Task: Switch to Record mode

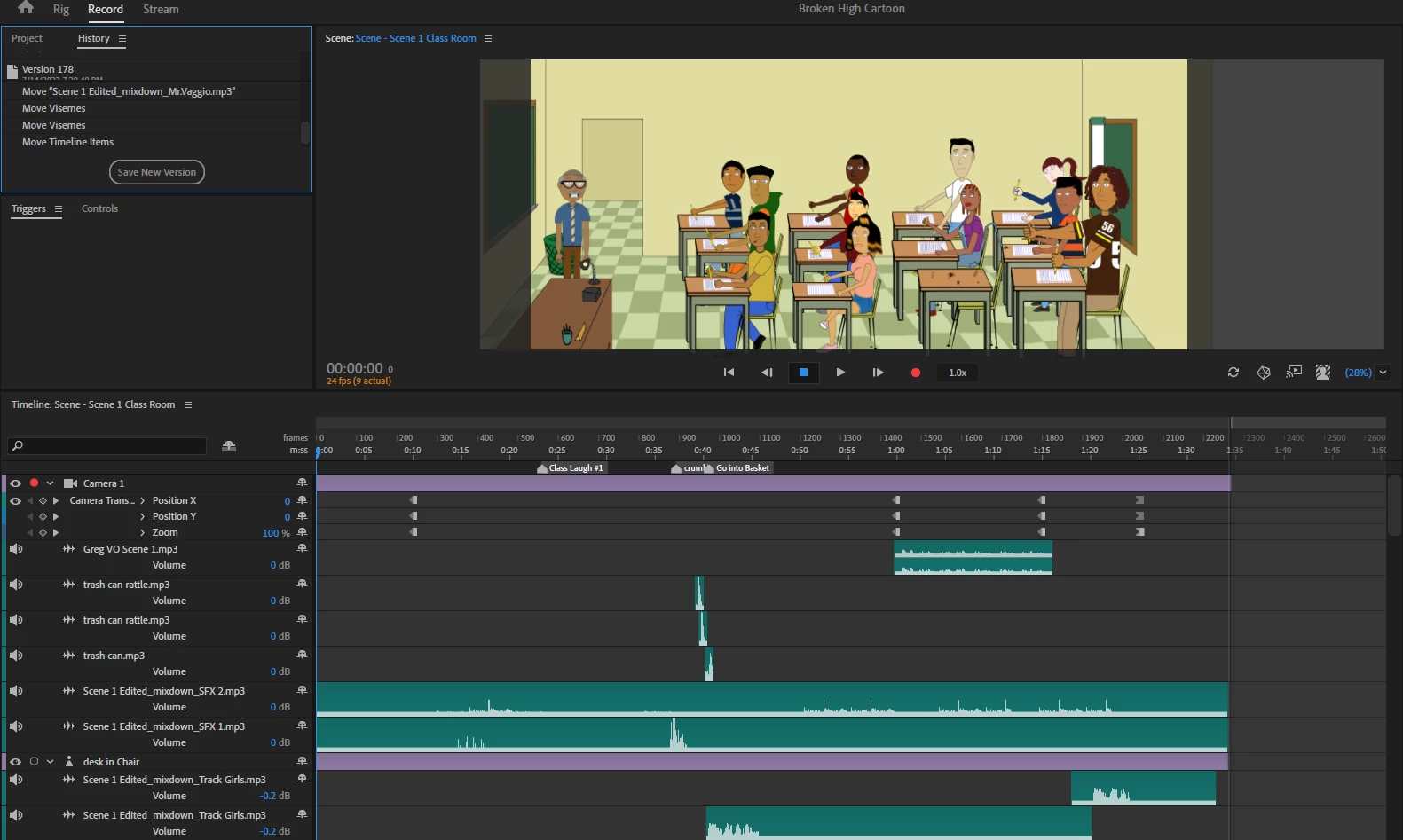Action: click(x=106, y=9)
